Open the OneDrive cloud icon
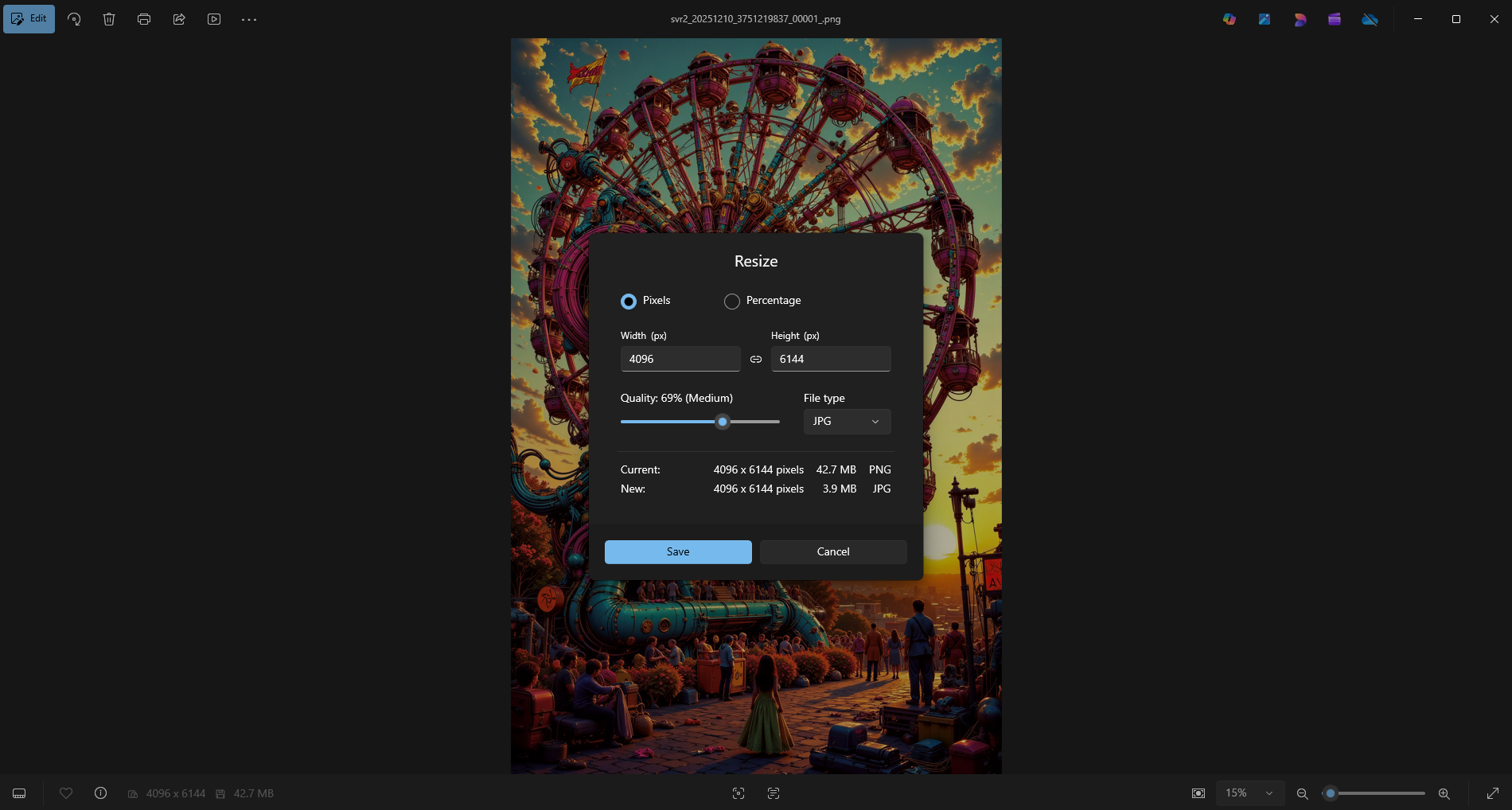The image size is (1512, 810). (x=1370, y=19)
